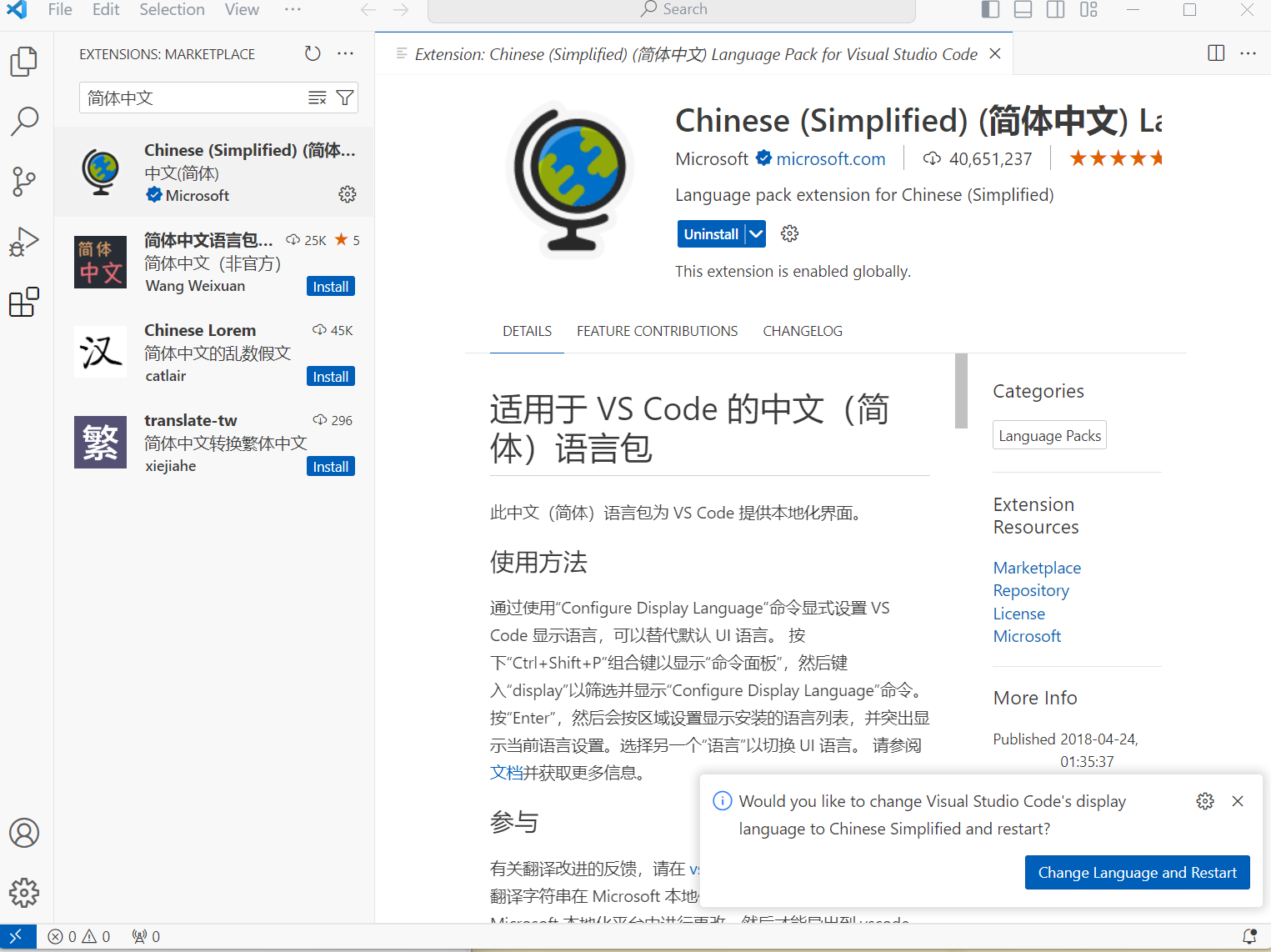Install the Chinese Lorem extension
This screenshot has height=952, width=1271.
point(331,376)
